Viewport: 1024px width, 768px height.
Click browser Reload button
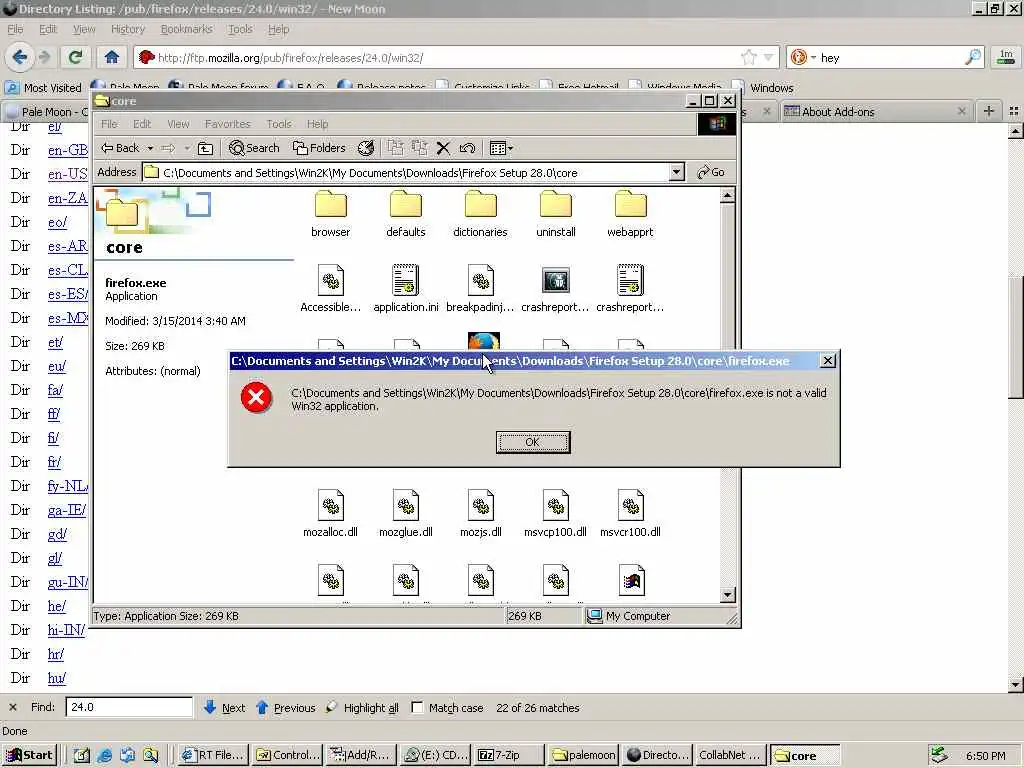point(75,57)
